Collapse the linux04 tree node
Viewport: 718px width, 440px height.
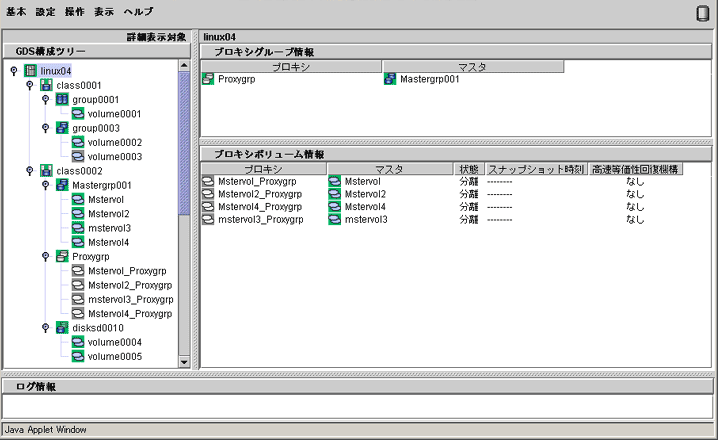(14, 71)
